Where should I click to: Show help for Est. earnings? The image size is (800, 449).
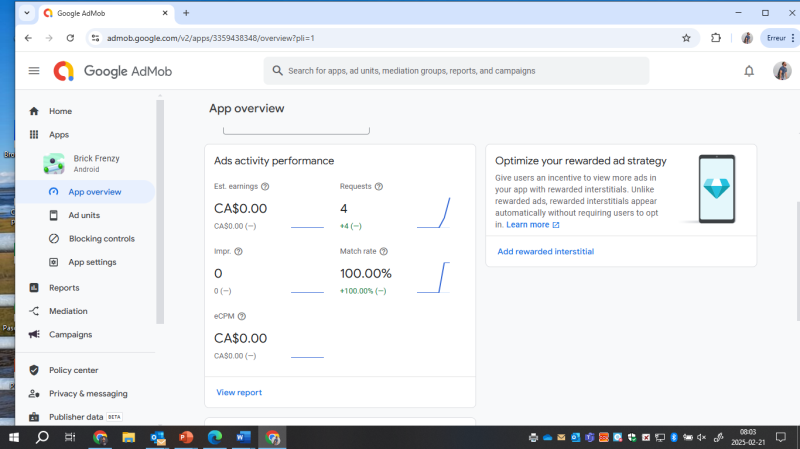click(x=265, y=187)
